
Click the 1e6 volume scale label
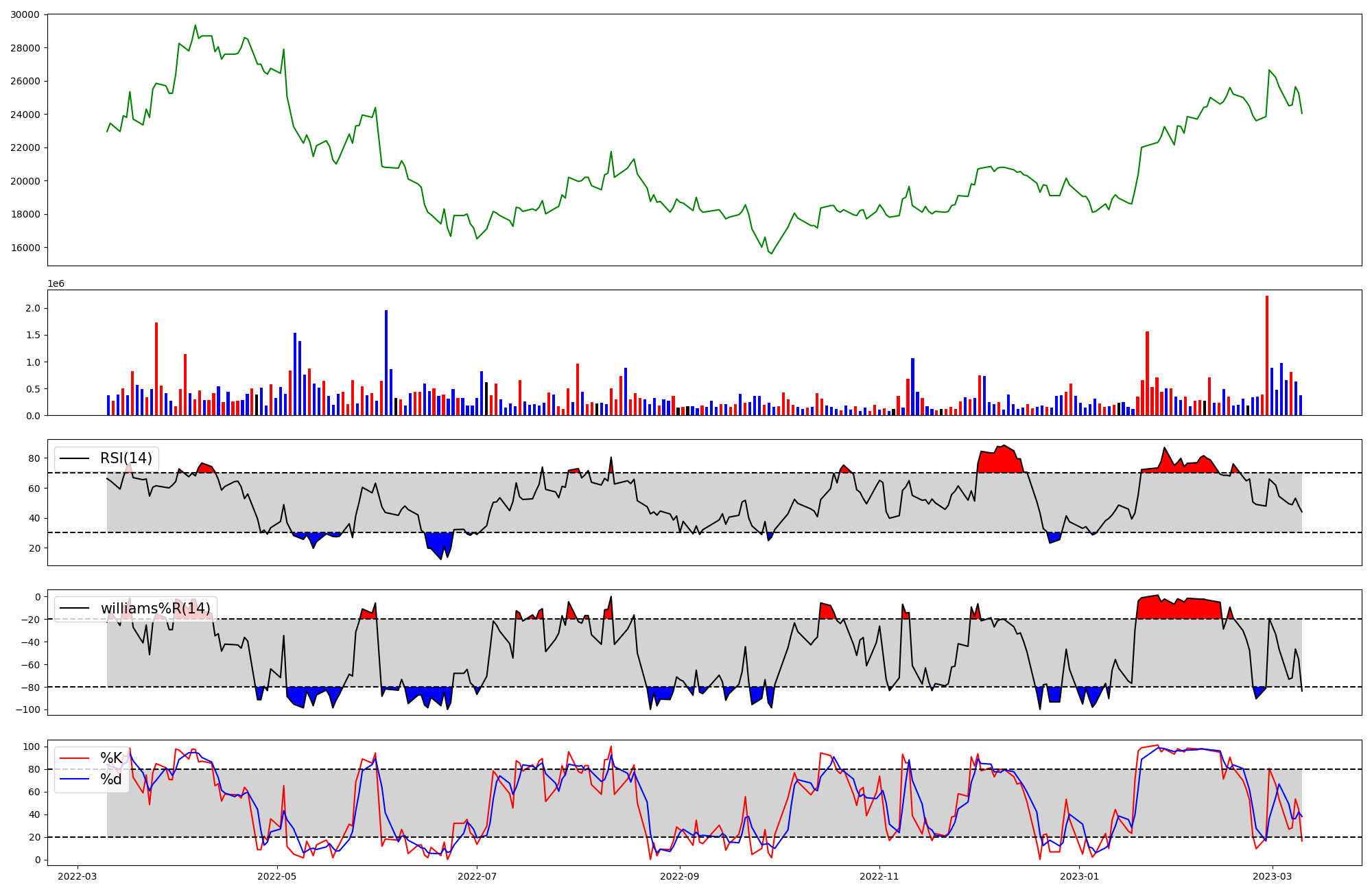tap(56, 284)
